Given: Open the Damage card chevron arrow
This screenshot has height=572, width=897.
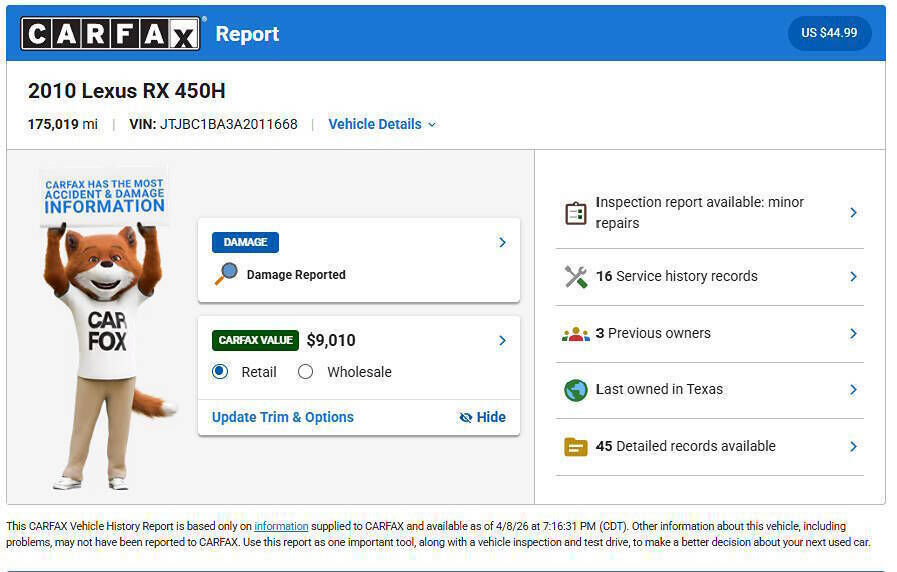Looking at the screenshot, I should point(502,242).
